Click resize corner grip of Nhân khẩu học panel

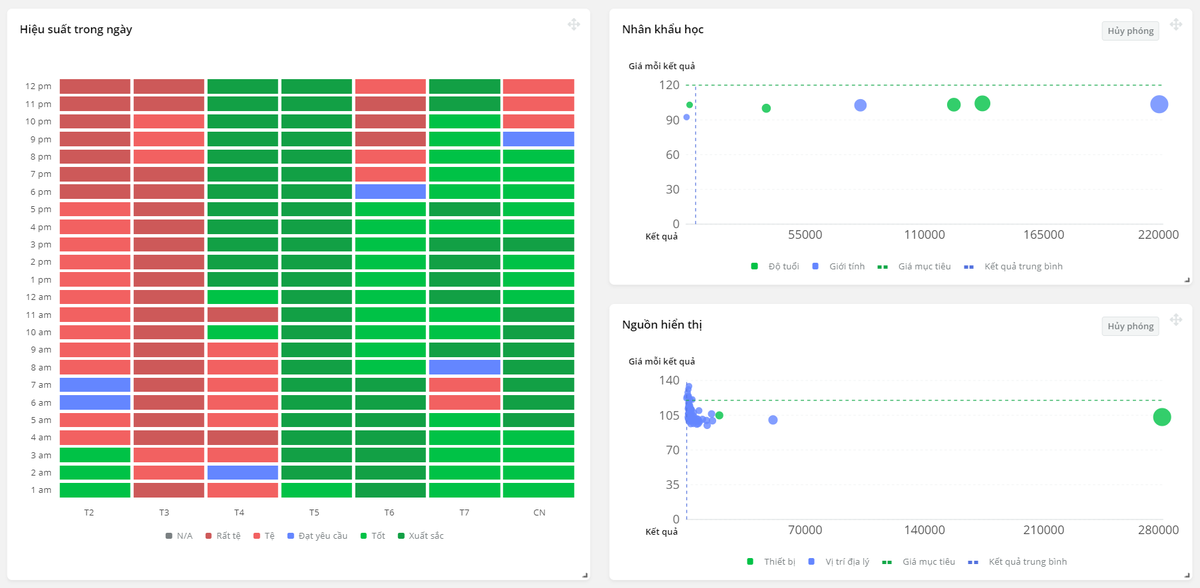1187,280
